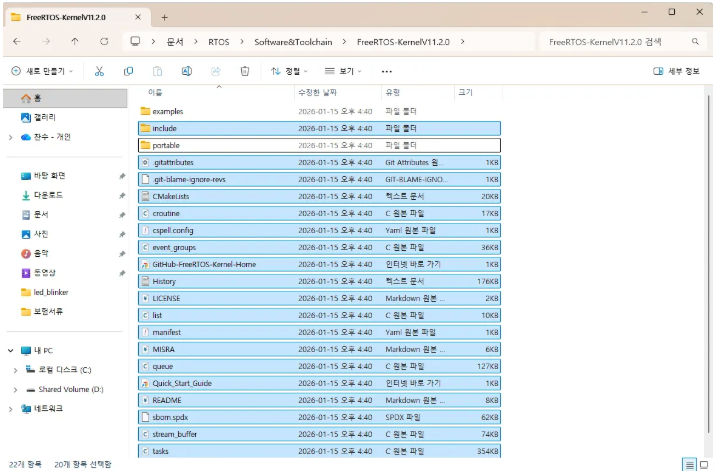Switch to large thumbnails view in status bar
714x474 pixels.
point(704,464)
